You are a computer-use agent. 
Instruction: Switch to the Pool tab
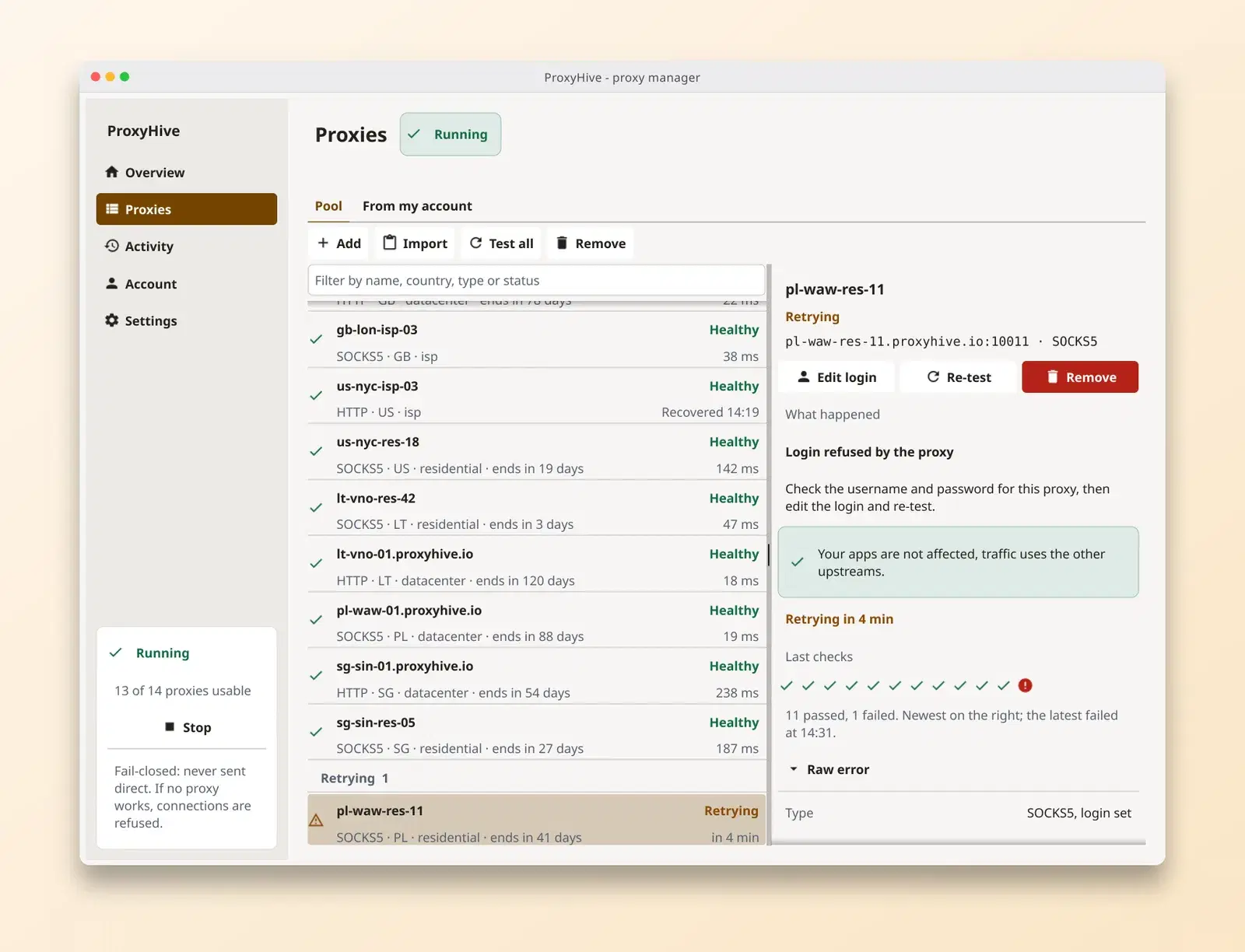tap(328, 206)
